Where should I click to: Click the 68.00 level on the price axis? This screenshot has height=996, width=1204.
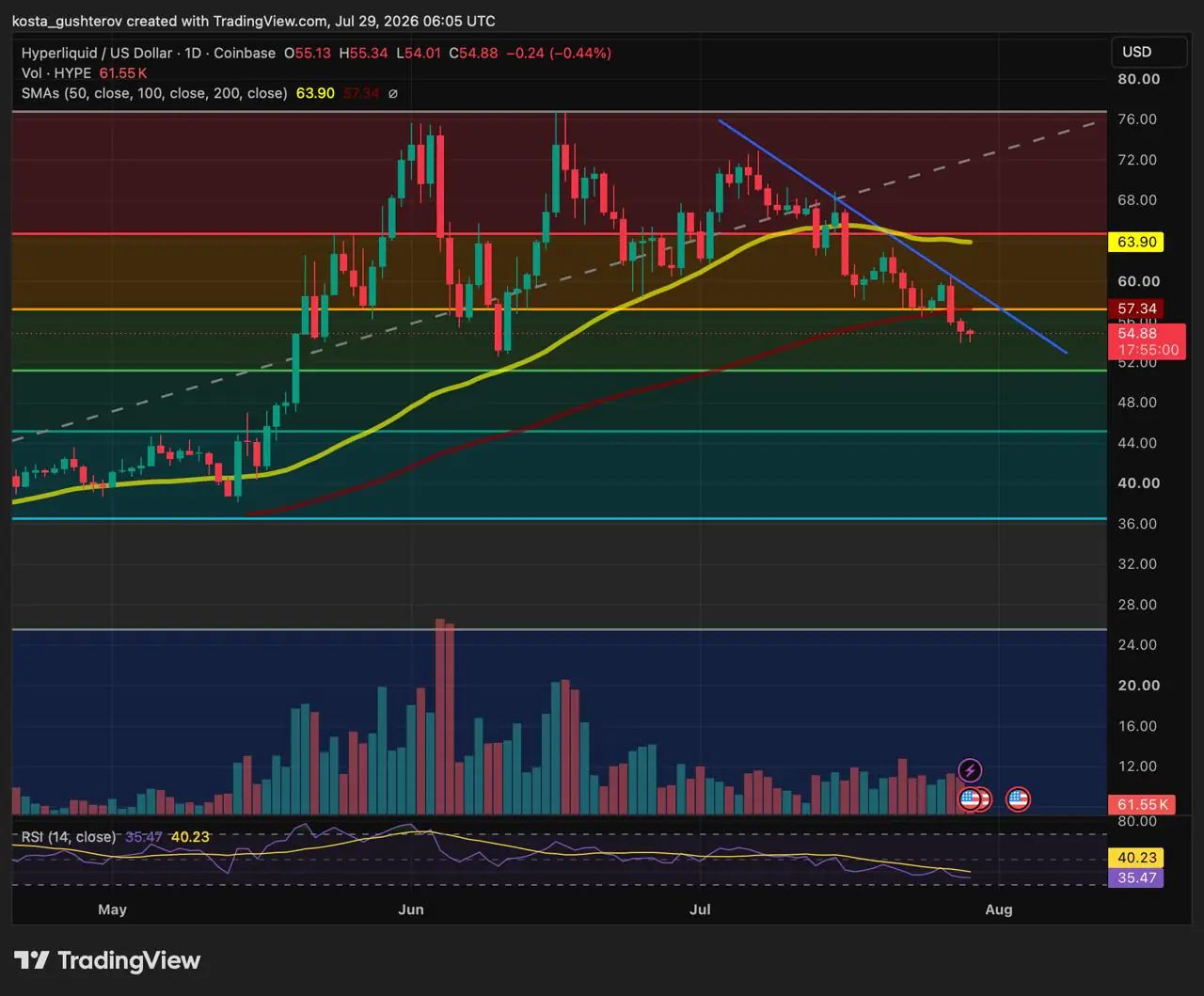click(1137, 200)
